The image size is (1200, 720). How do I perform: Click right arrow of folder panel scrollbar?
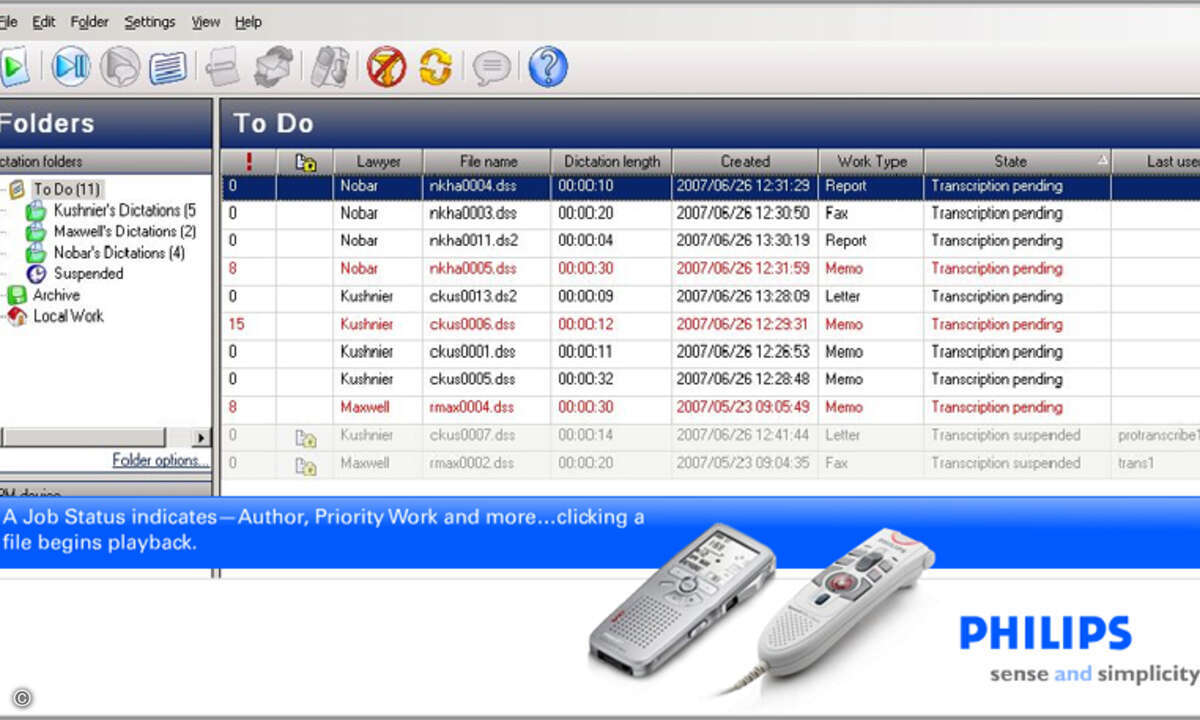click(201, 438)
